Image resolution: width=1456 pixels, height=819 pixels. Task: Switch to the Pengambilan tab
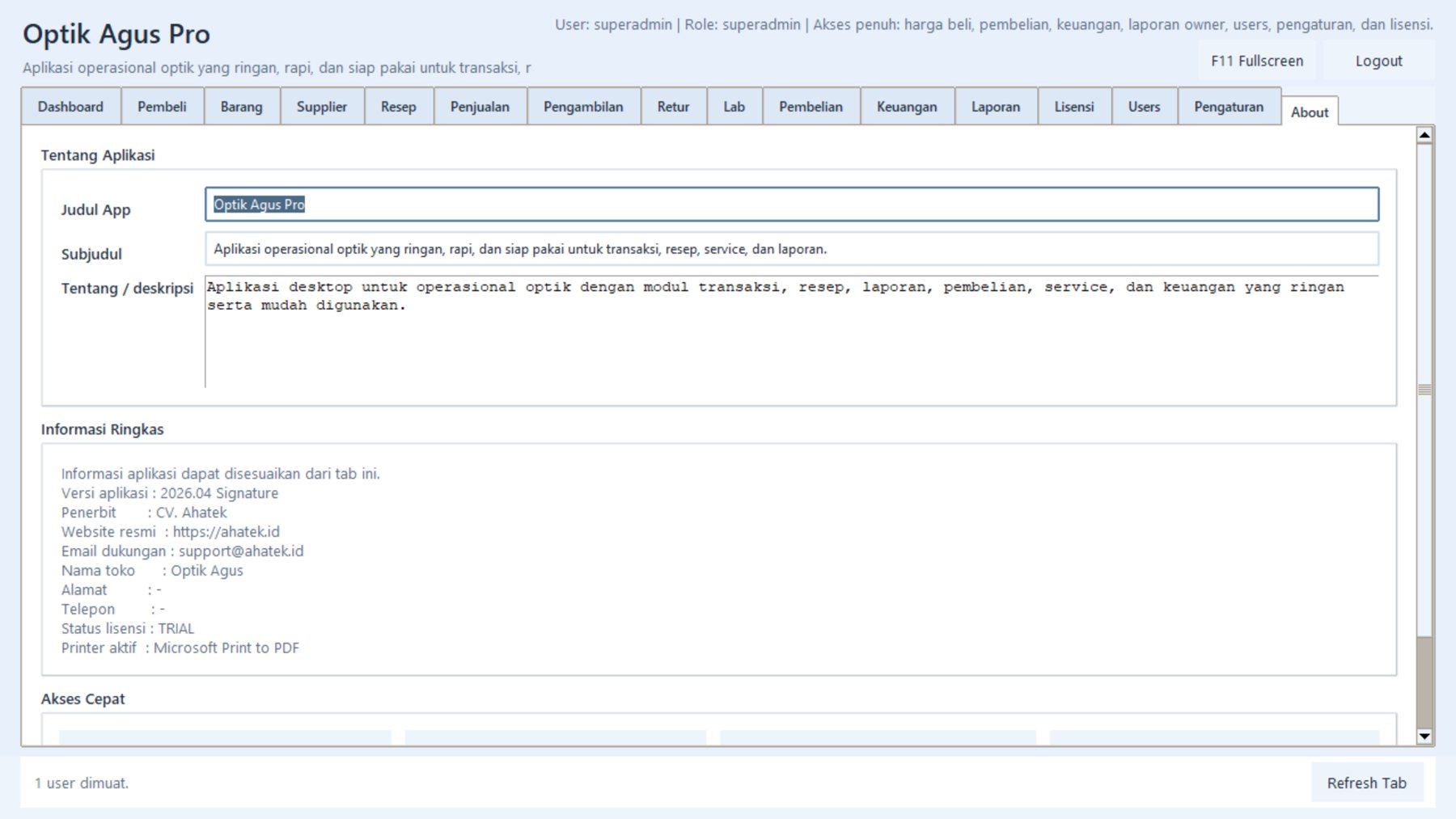583,107
